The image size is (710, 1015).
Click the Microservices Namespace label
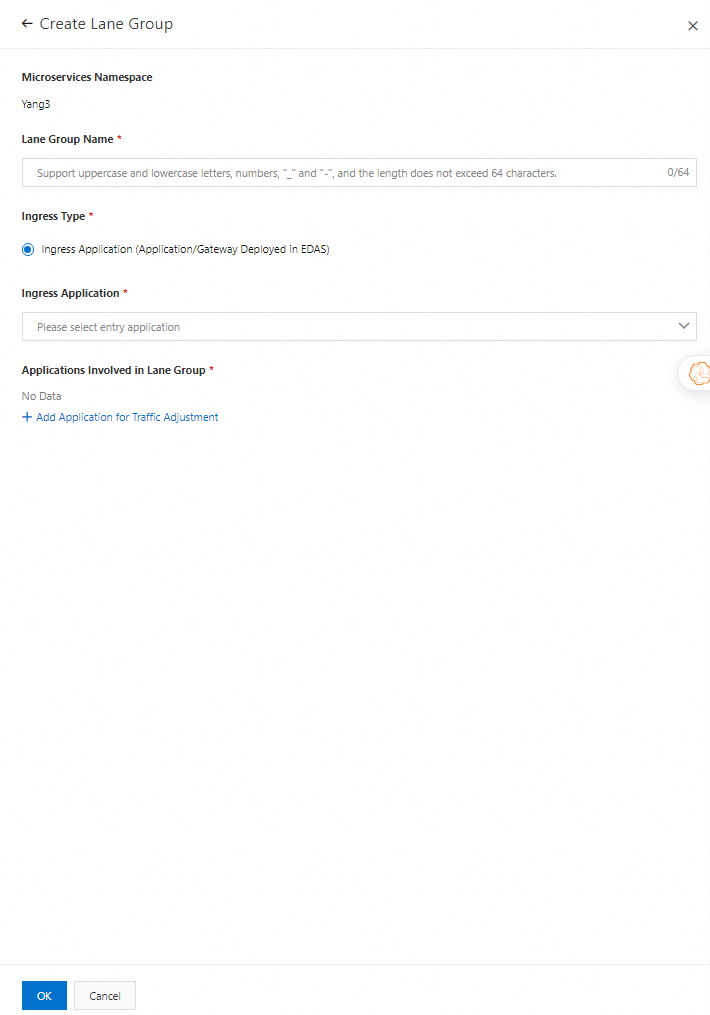[87, 77]
